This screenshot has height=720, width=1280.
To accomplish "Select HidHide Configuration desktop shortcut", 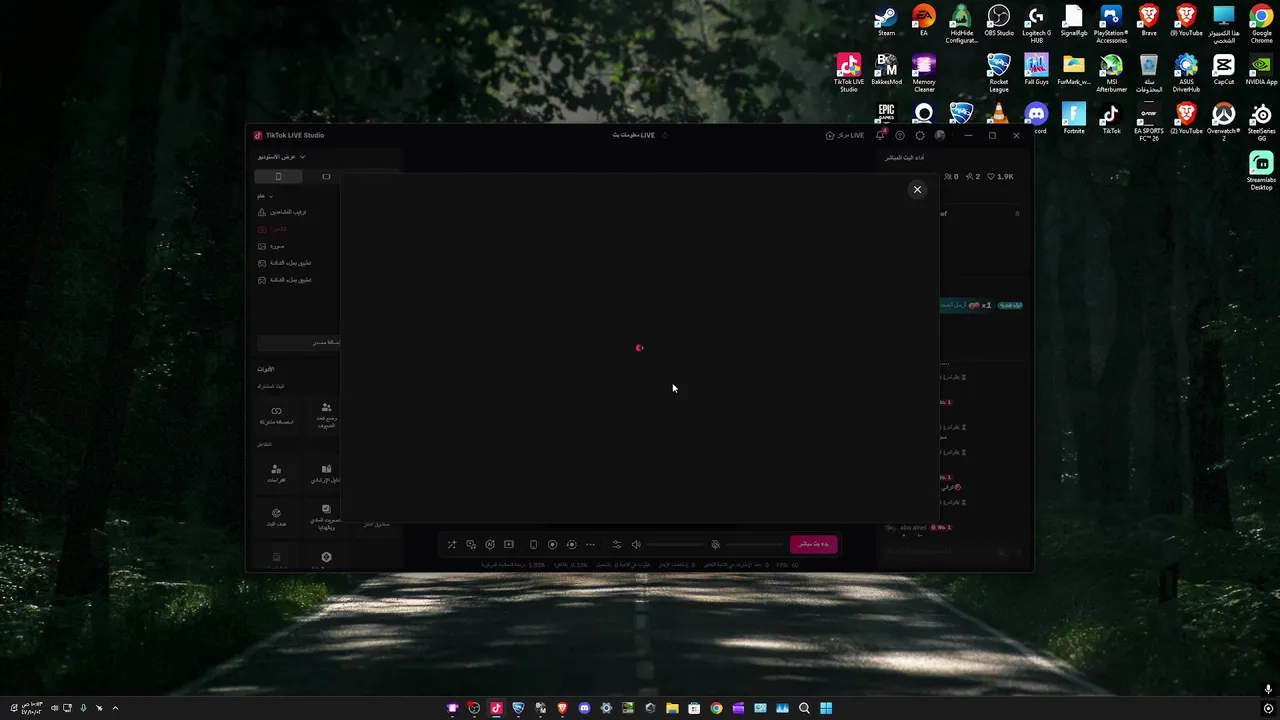I will click(961, 24).
